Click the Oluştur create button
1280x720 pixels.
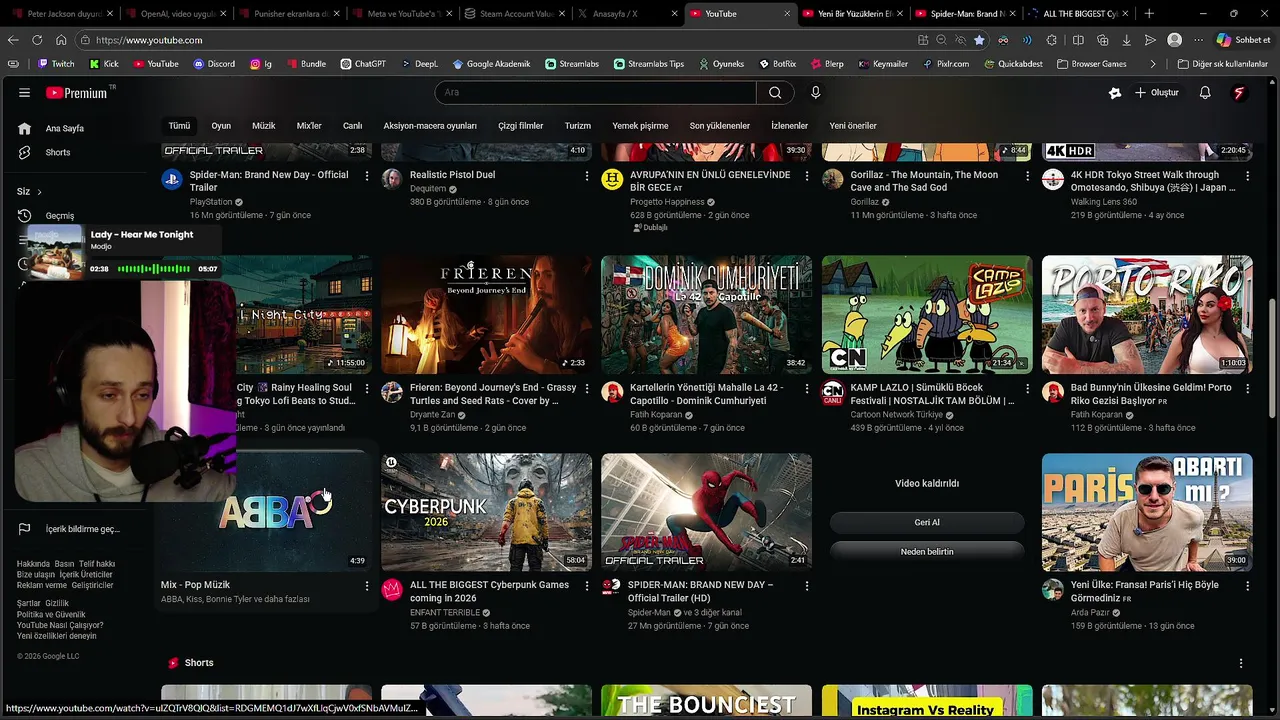pos(1157,92)
